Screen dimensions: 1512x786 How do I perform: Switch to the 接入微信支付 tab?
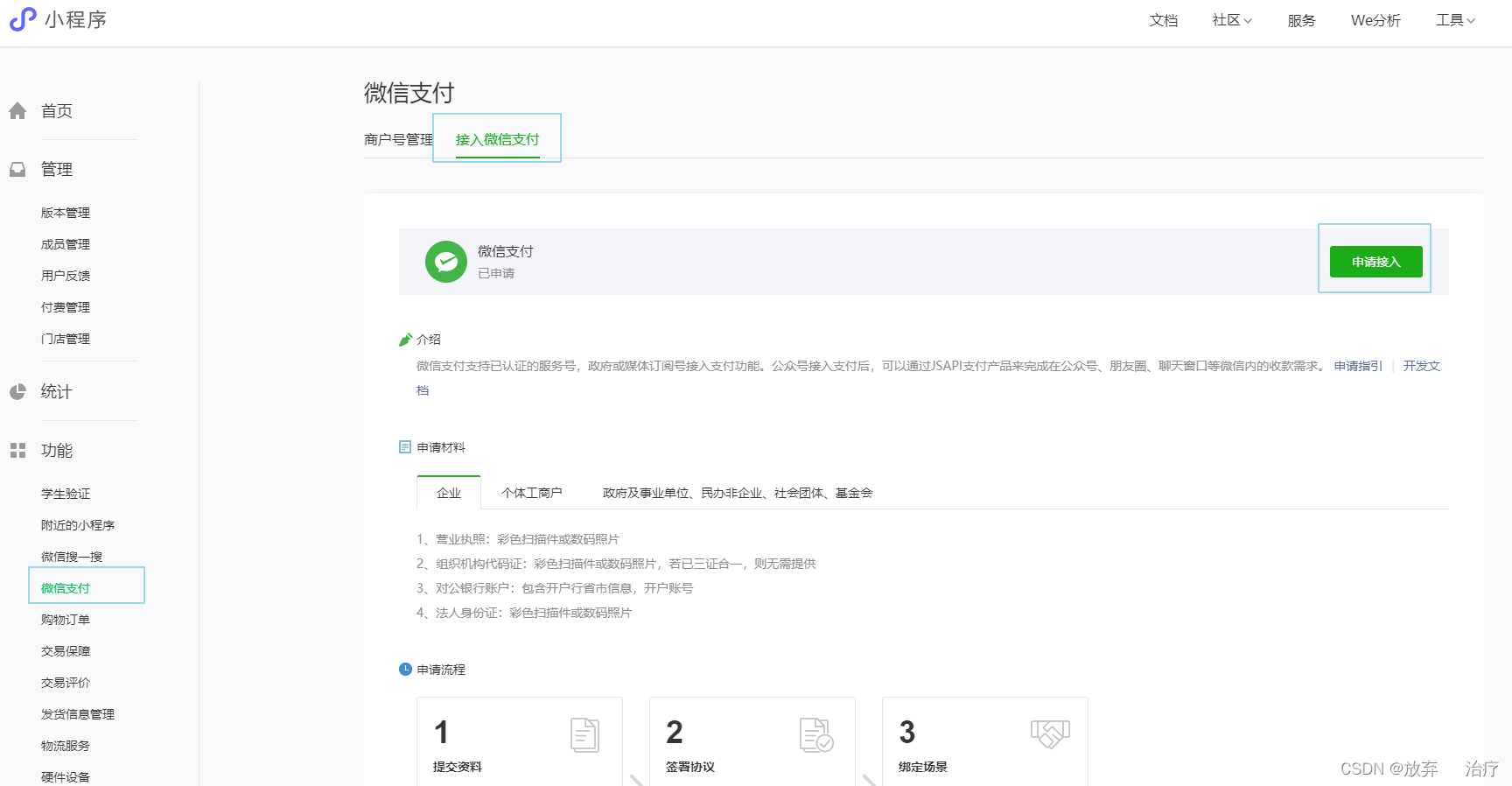[498, 139]
